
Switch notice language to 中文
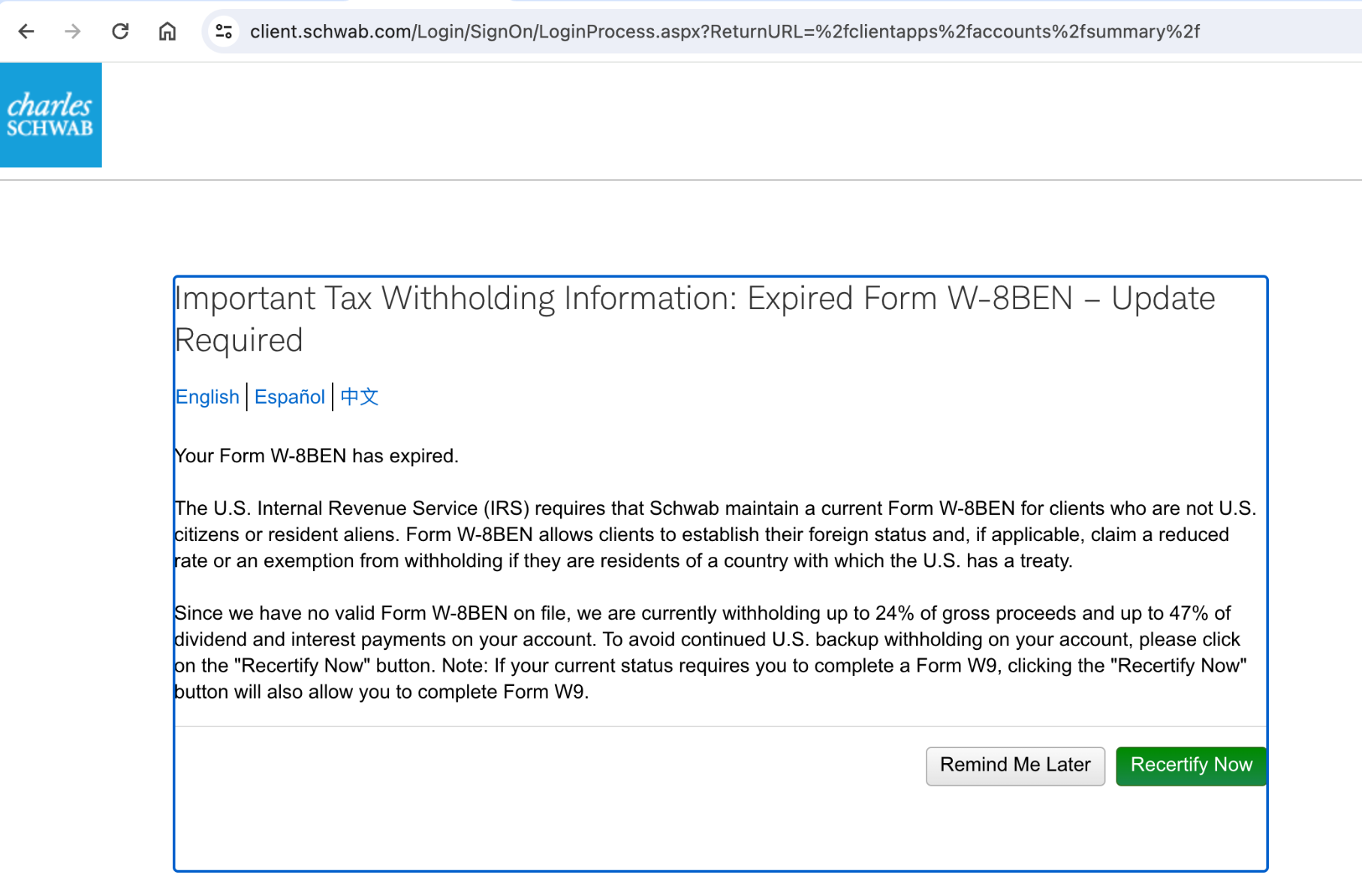click(x=360, y=397)
